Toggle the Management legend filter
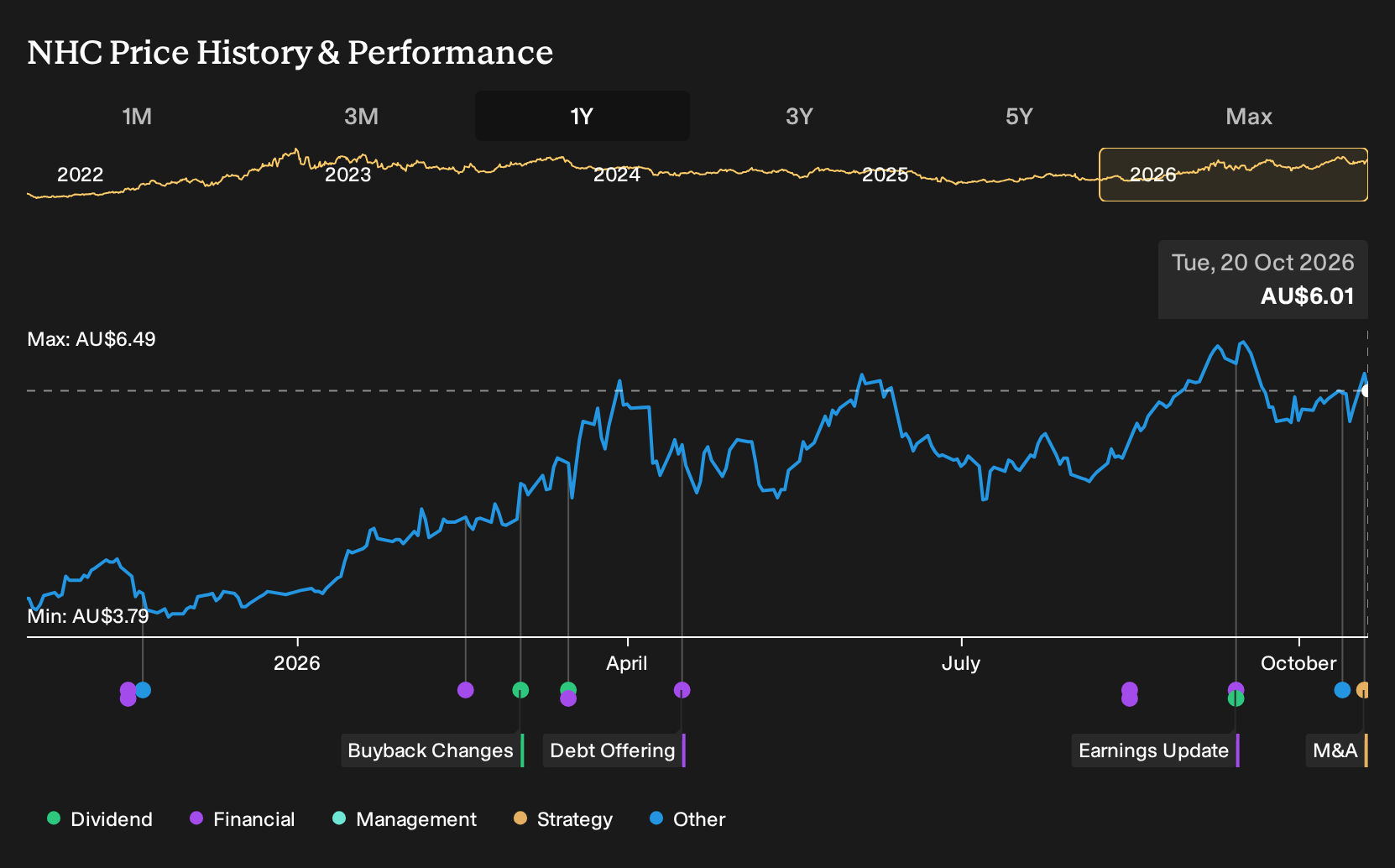The image size is (1395, 868). tap(405, 819)
